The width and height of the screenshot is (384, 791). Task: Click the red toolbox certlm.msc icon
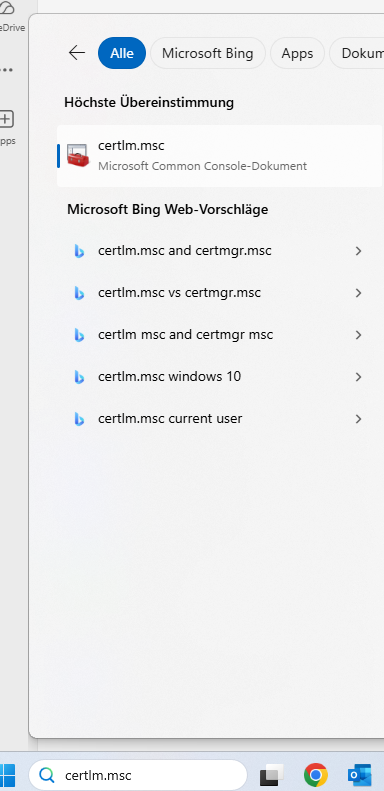point(78,156)
